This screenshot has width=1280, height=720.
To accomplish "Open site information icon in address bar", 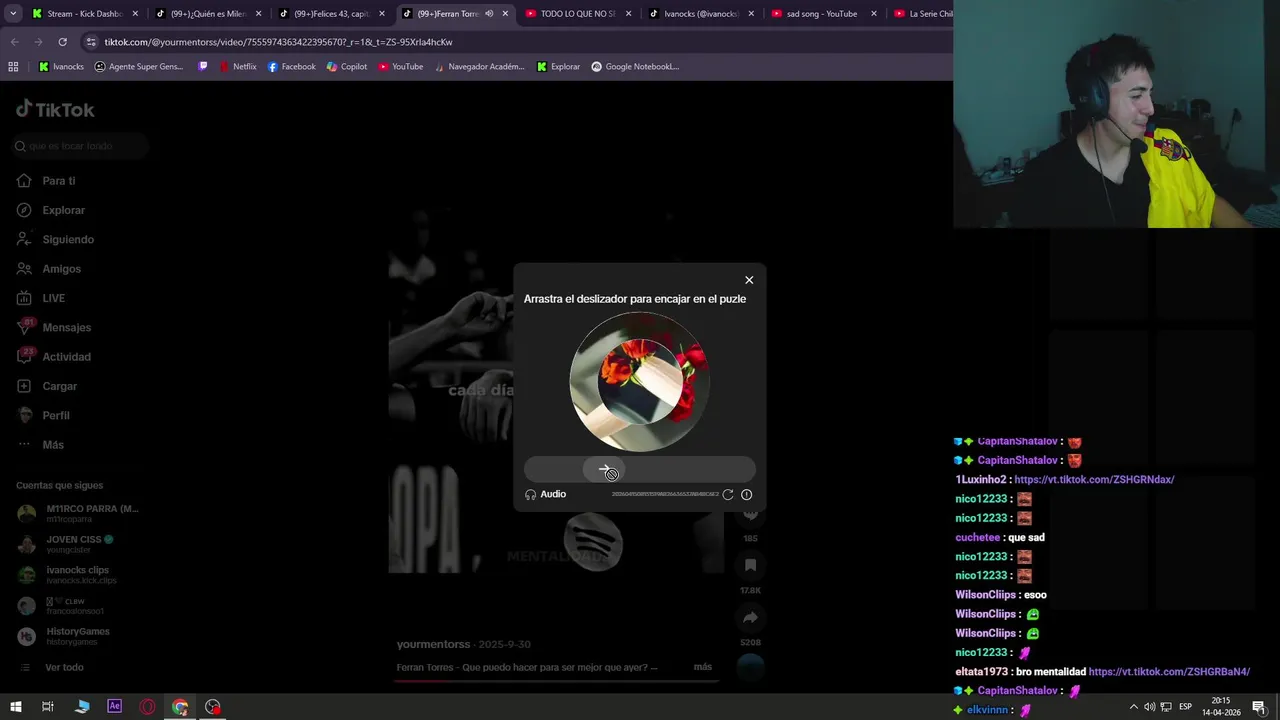I will (91, 42).
